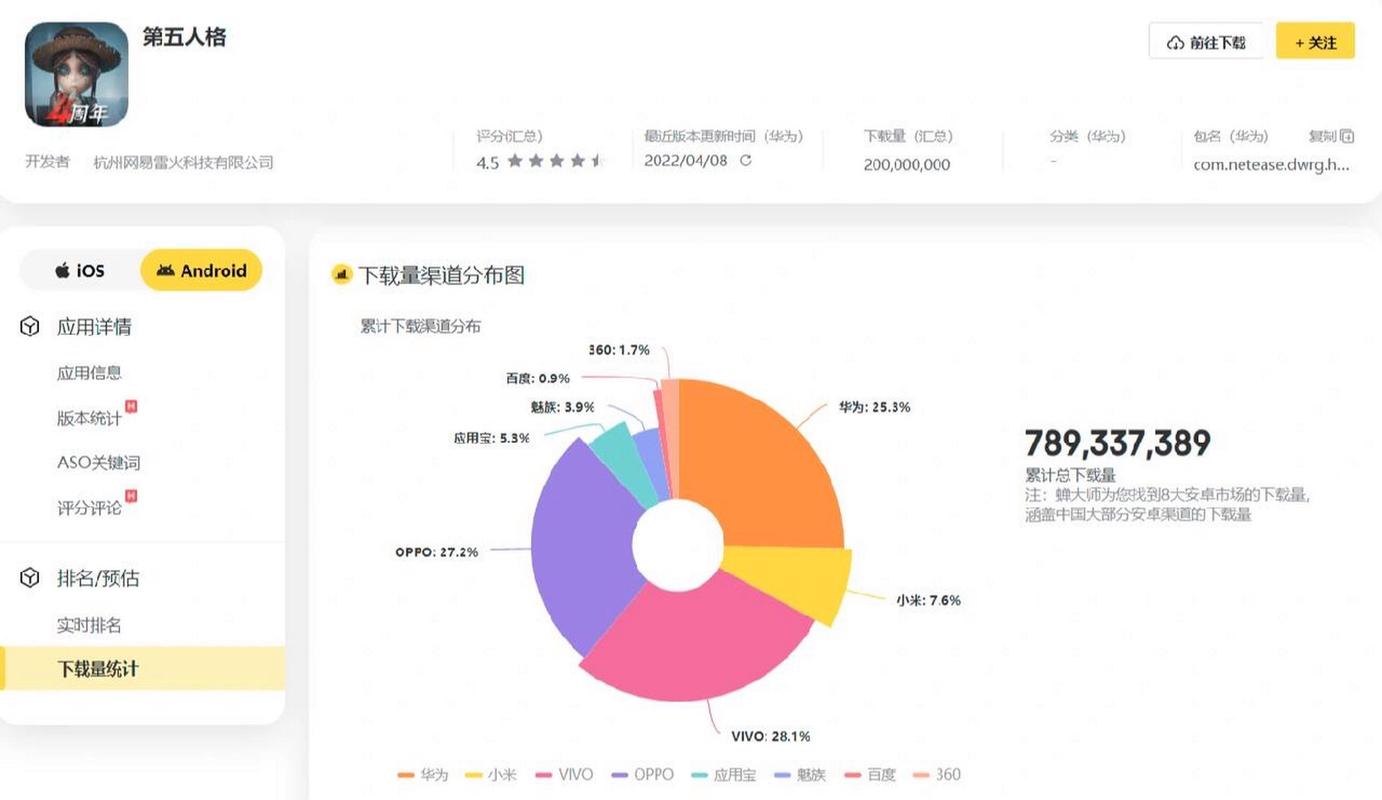Image resolution: width=1382 pixels, height=800 pixels.
Task: Click the 2022/04/08 update date
Action: point(685,160)
